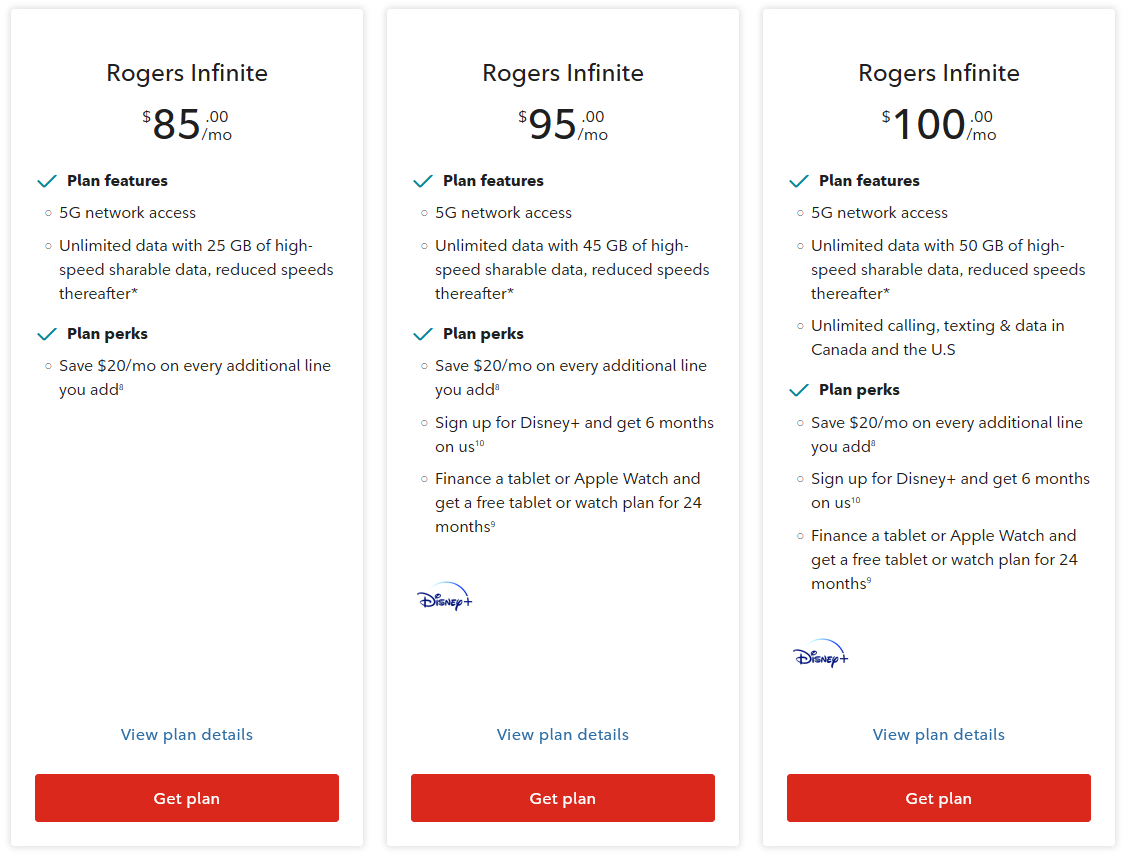Click the Disney+ logo in the $100 plan

(820, 654)
